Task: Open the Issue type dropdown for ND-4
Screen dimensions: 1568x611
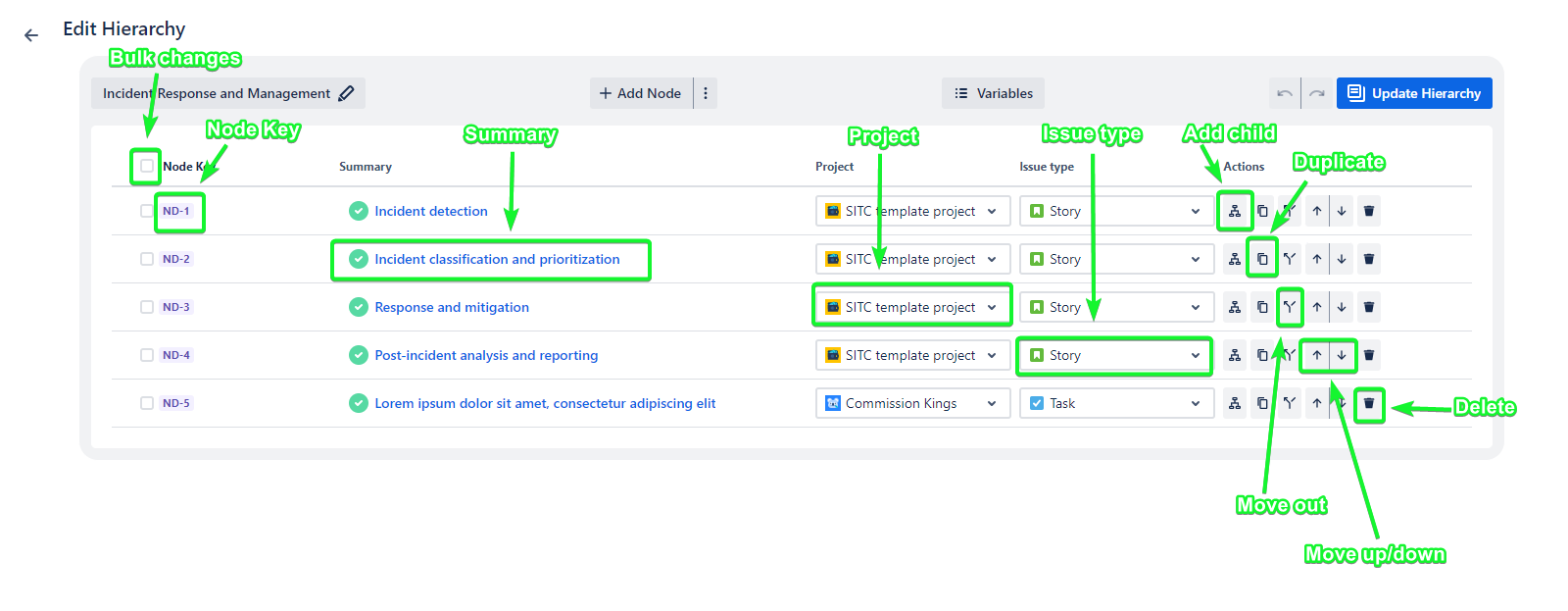Action: click(1115, 355)
